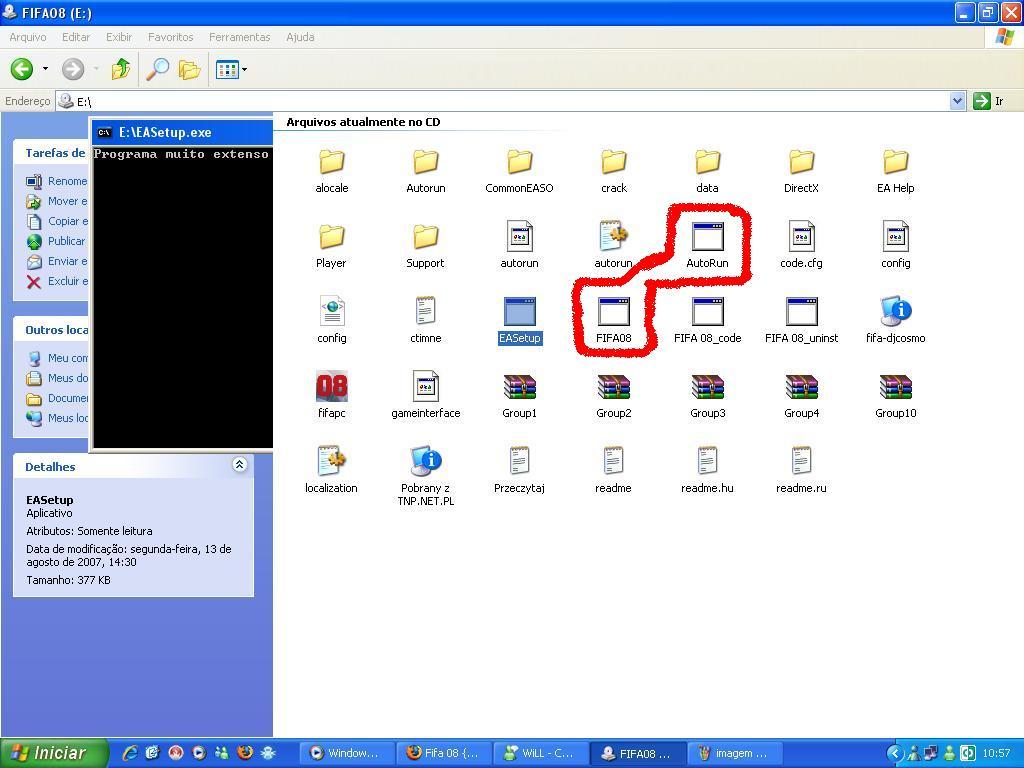Select the code.cfg file
The image size is (1024, 768).
tap(801, 246)
